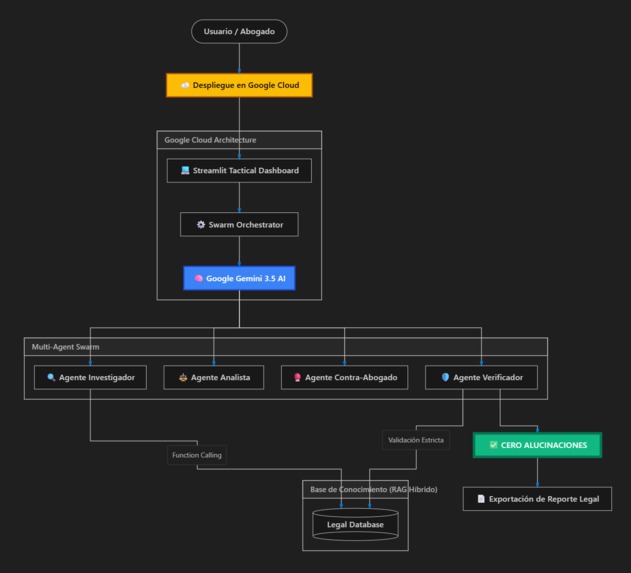Viewport: 631px width, 573px height.
Task: Select the Swarm Orchestrator node
Action: pos(239,225)
